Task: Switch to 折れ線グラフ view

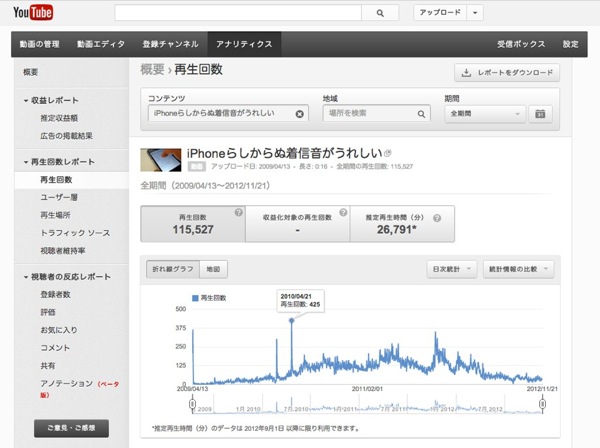Action: [173, 269]
